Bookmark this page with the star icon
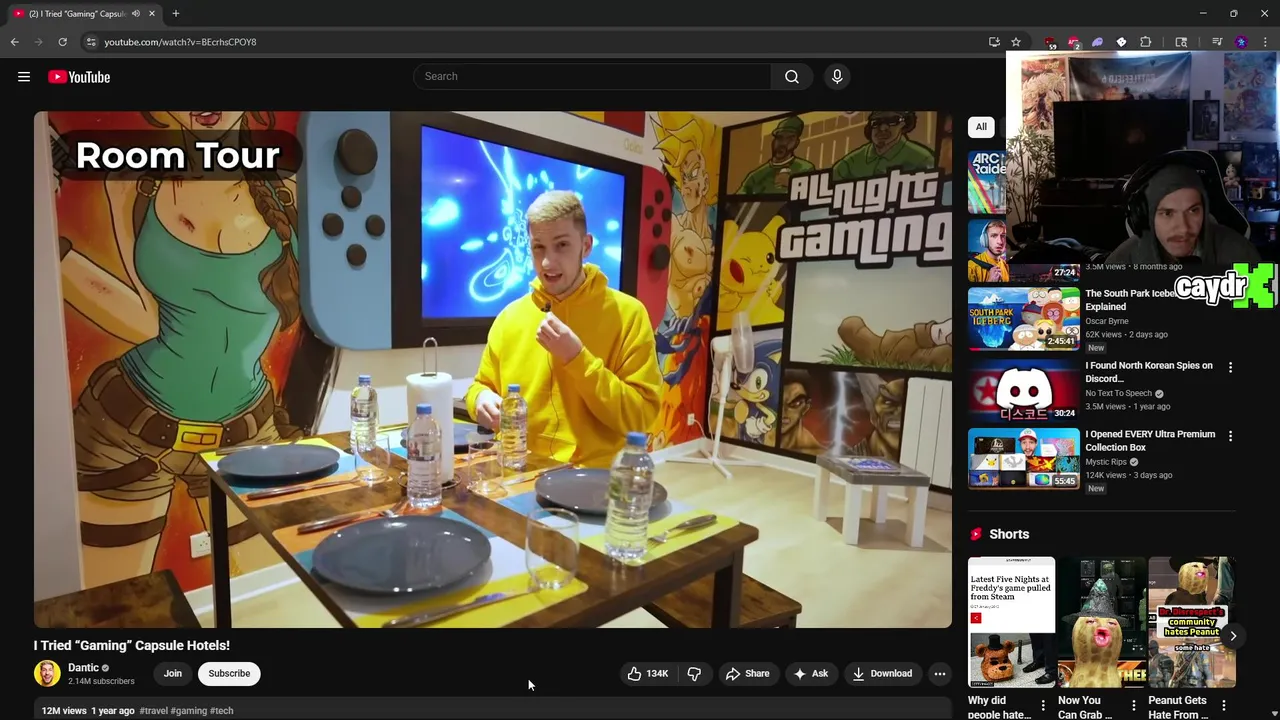Viewport: 1280px width, 720px height. point(1016,42)
